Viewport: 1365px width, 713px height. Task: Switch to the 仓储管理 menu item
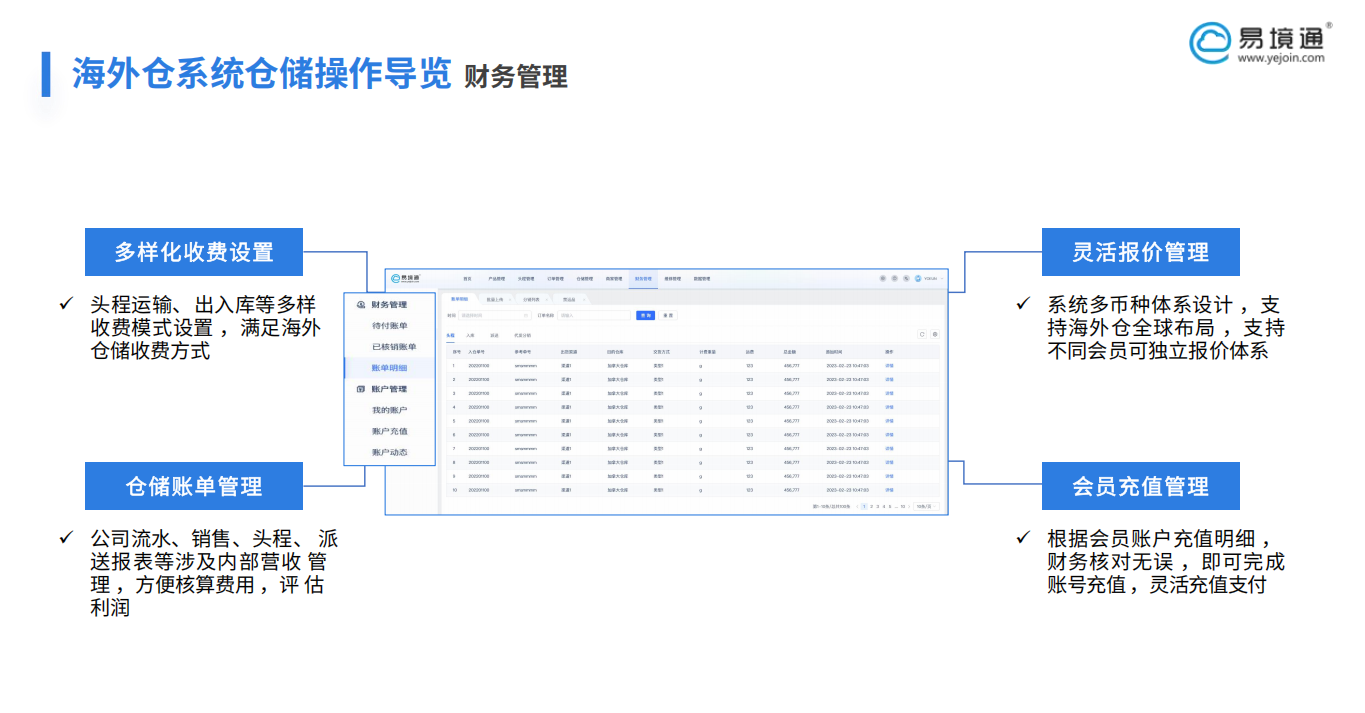coord(586,277)
